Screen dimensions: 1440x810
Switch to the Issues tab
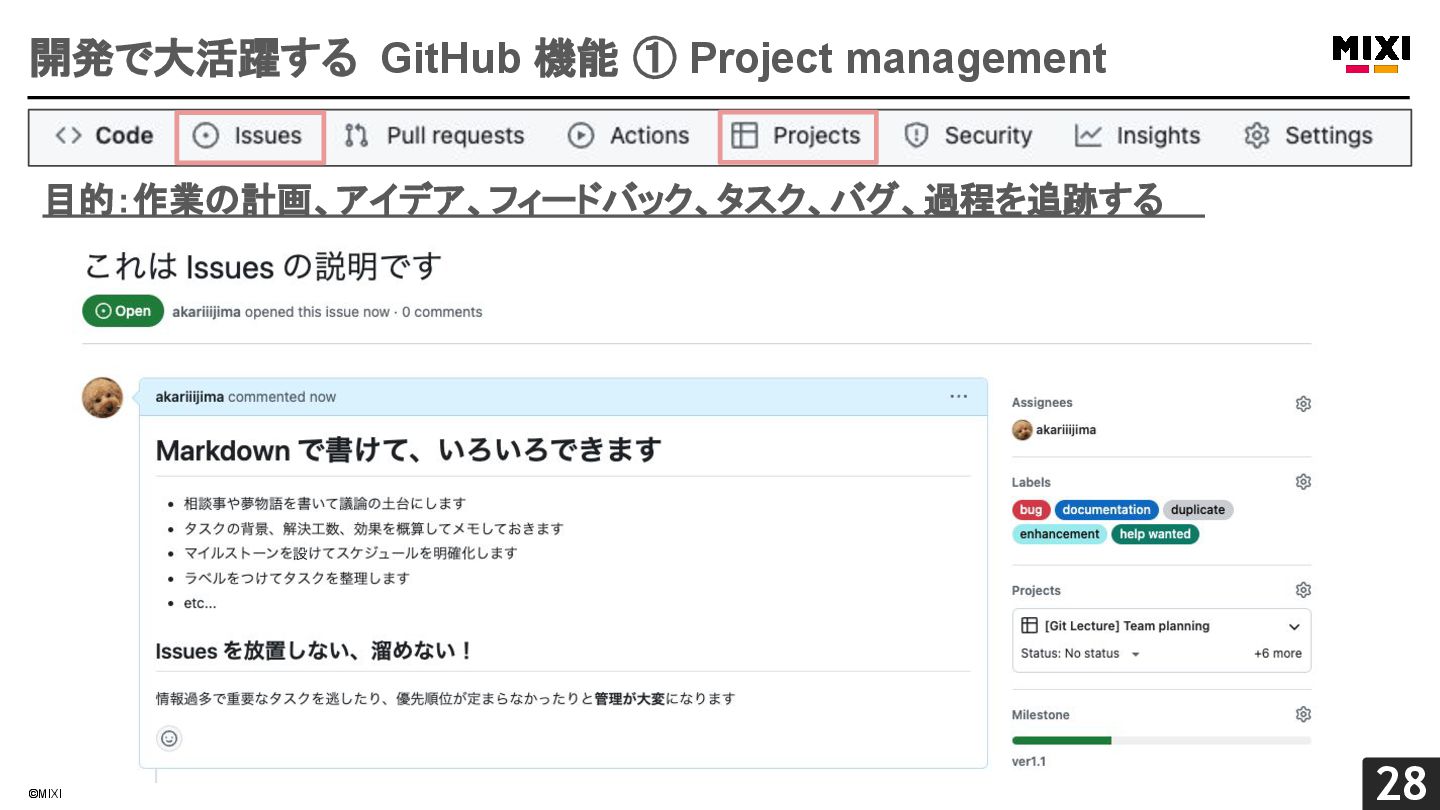click(x=249, y=136)
